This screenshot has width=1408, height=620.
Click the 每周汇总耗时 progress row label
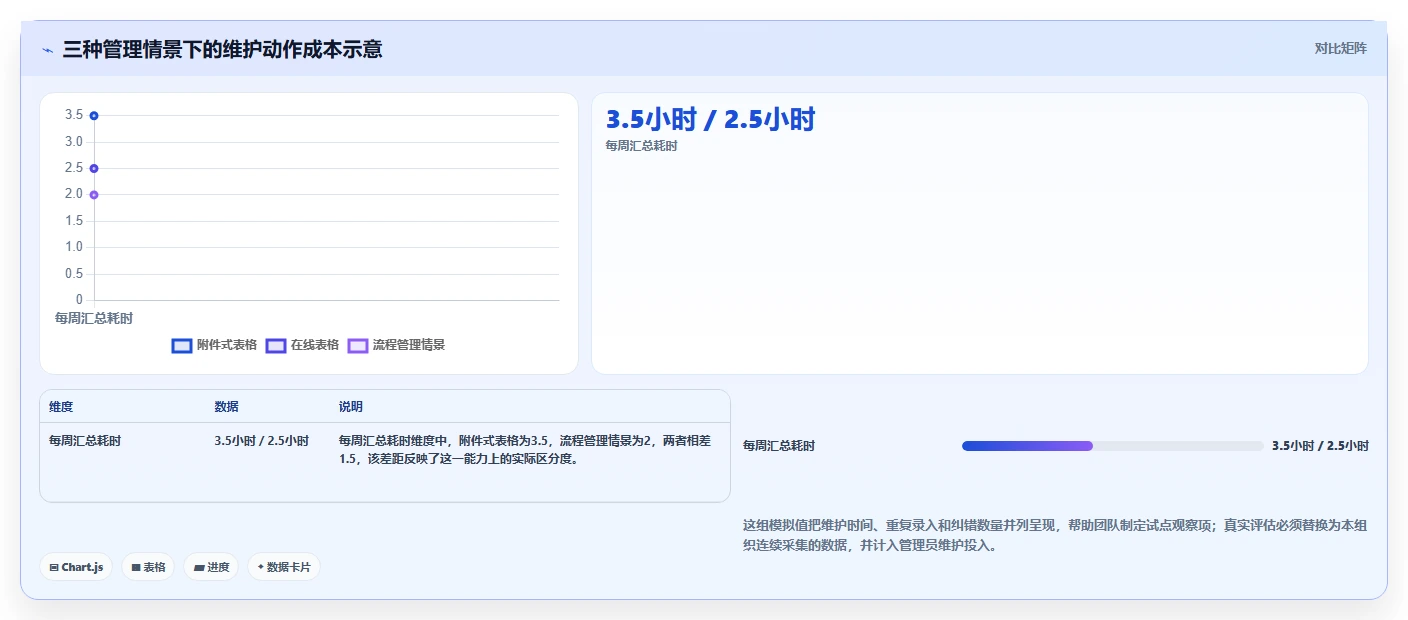tap(779, 446)
